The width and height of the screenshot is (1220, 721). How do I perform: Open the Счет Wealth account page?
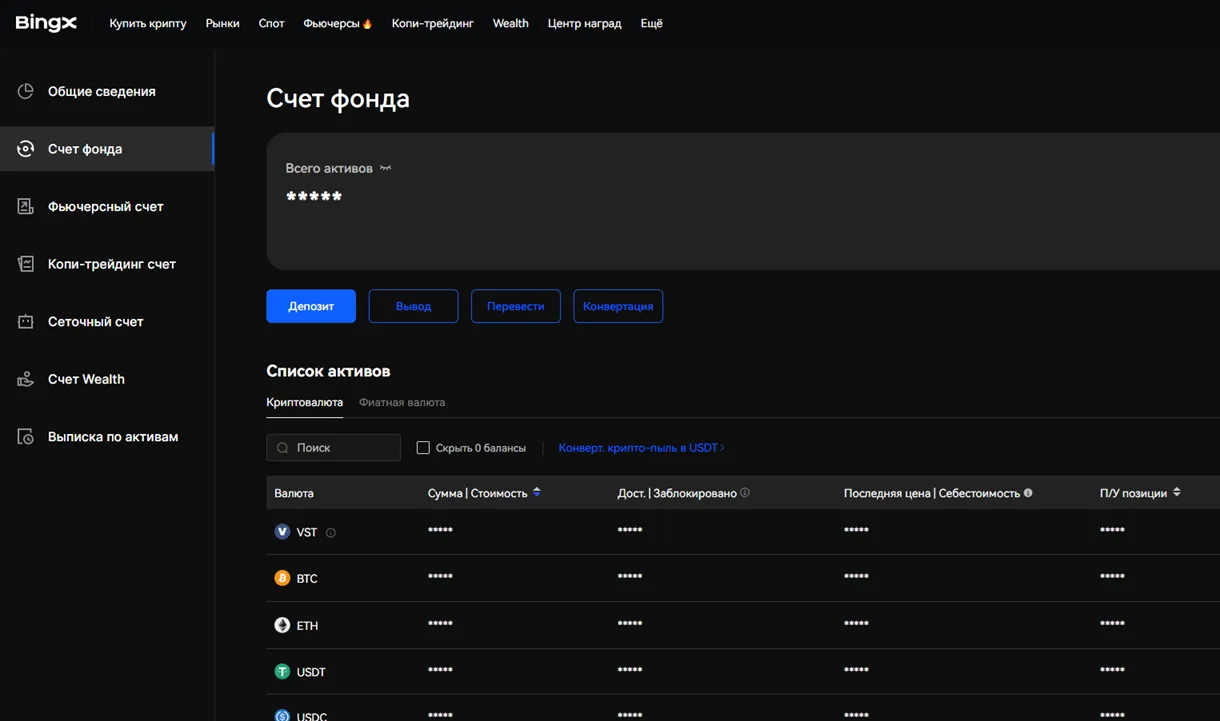point(86,379)
